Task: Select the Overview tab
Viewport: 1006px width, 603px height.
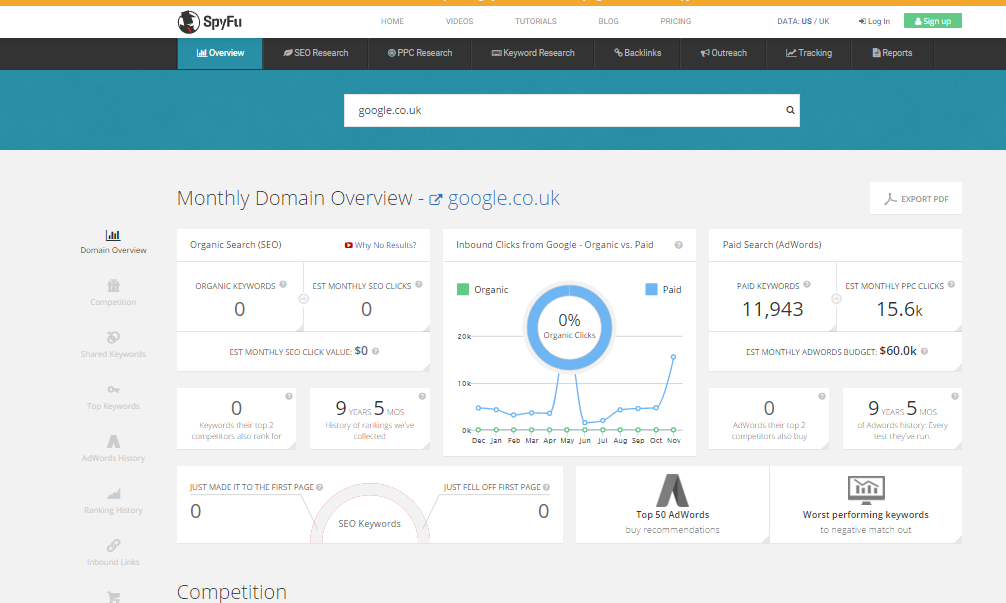Action: (x=220, y=53)
